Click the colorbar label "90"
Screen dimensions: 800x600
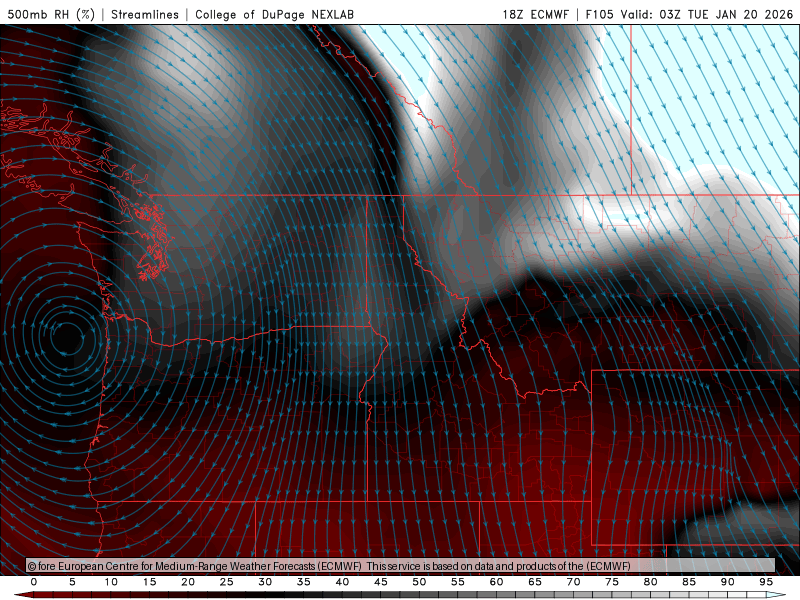728,582
